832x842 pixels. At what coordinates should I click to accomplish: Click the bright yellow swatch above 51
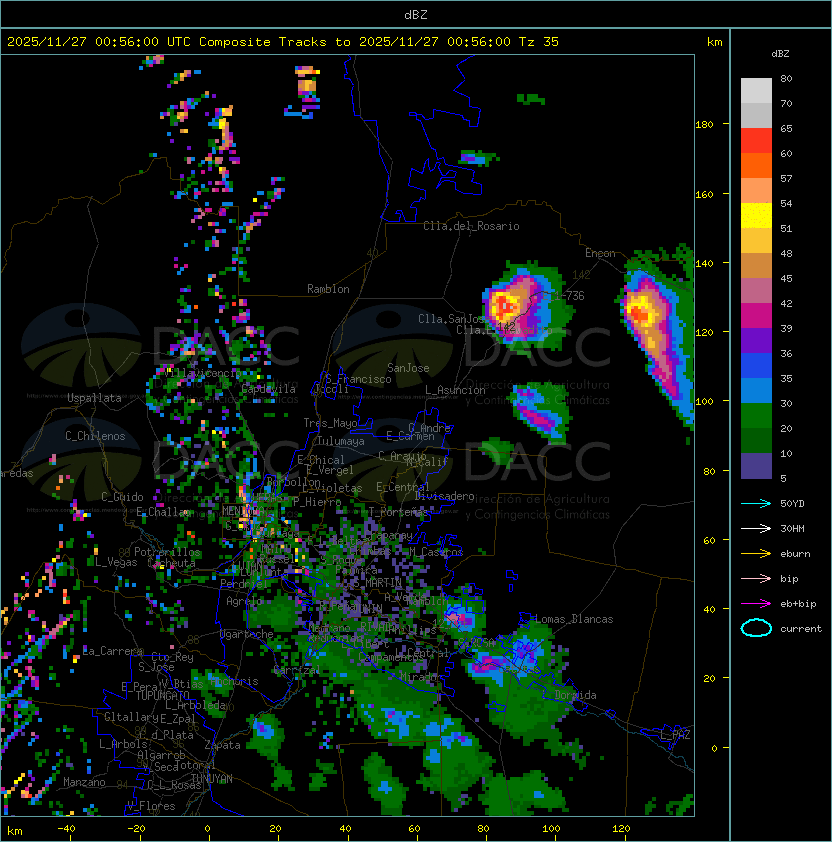[x=756, y=216]
